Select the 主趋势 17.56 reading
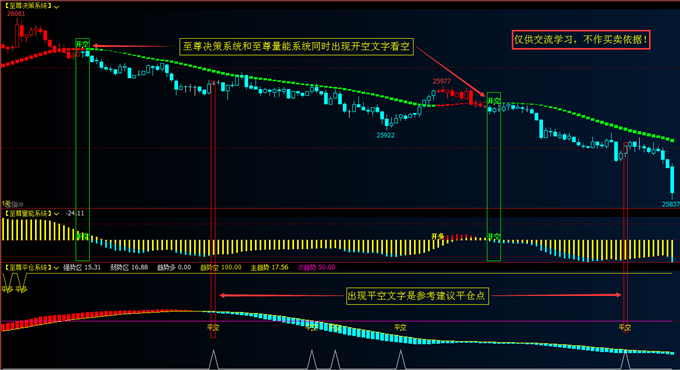 point(269,268)
